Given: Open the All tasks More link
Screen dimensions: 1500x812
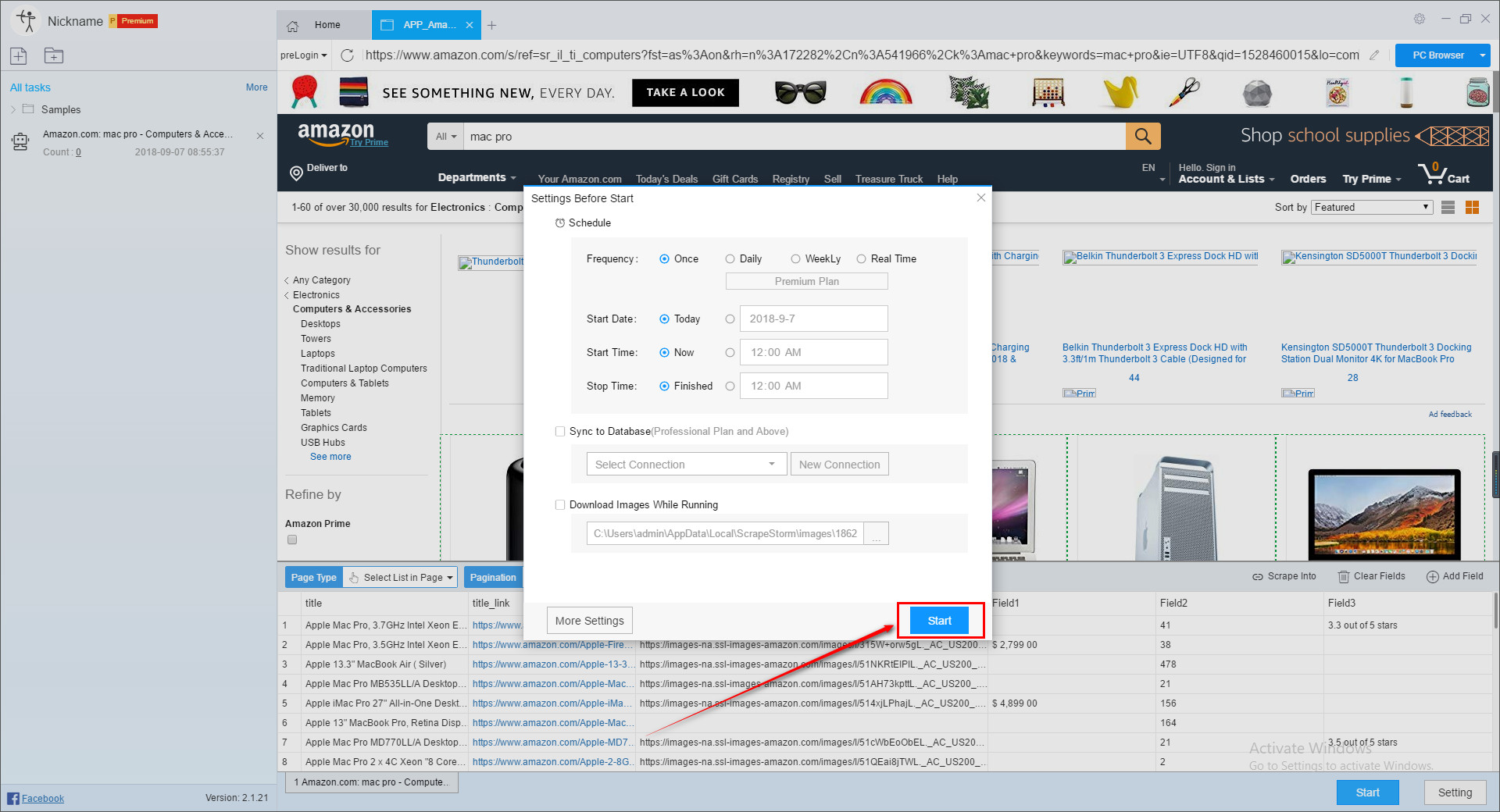Looking at the screenshot, I should coord(256,87).
